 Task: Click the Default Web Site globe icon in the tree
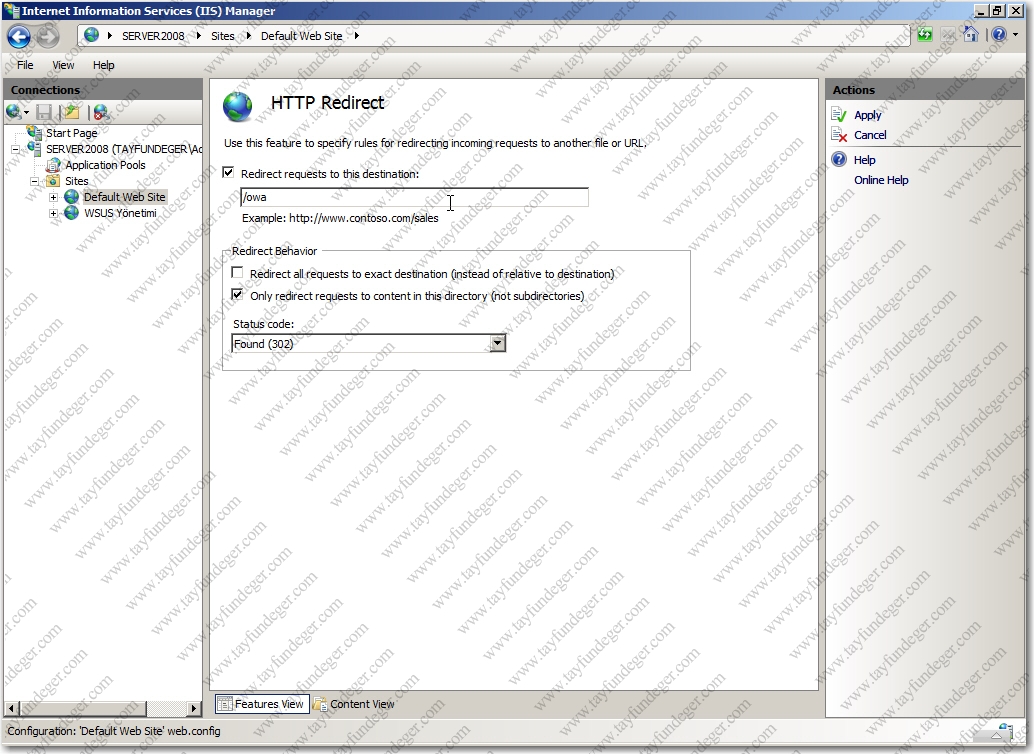point(72,197)
